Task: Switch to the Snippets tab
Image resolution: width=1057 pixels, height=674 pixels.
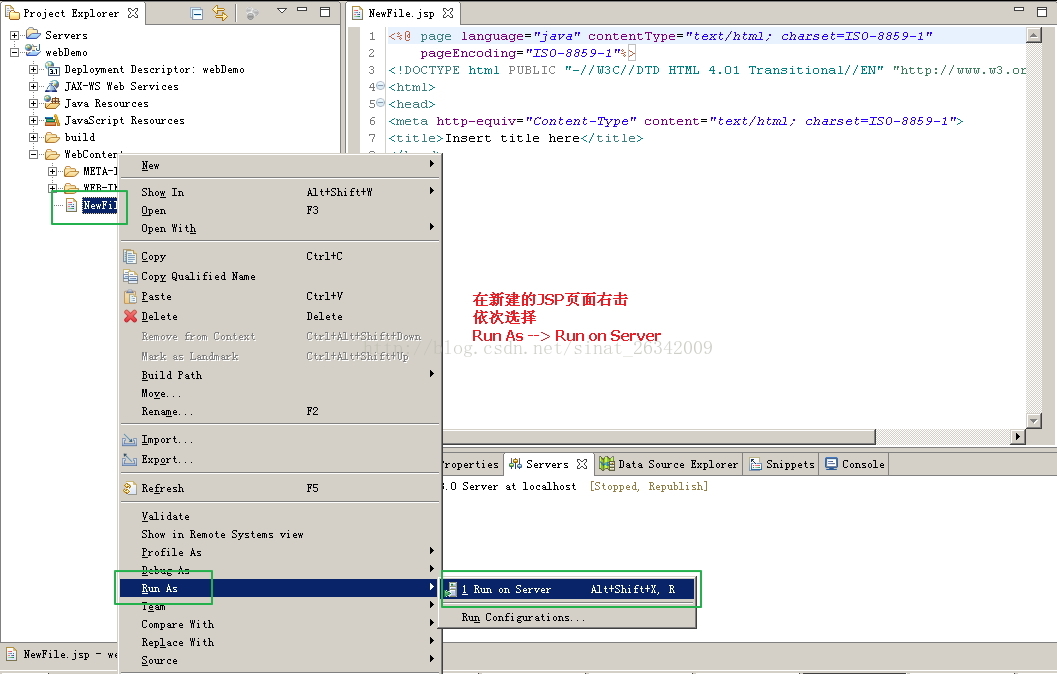Action: pos(782,464)
